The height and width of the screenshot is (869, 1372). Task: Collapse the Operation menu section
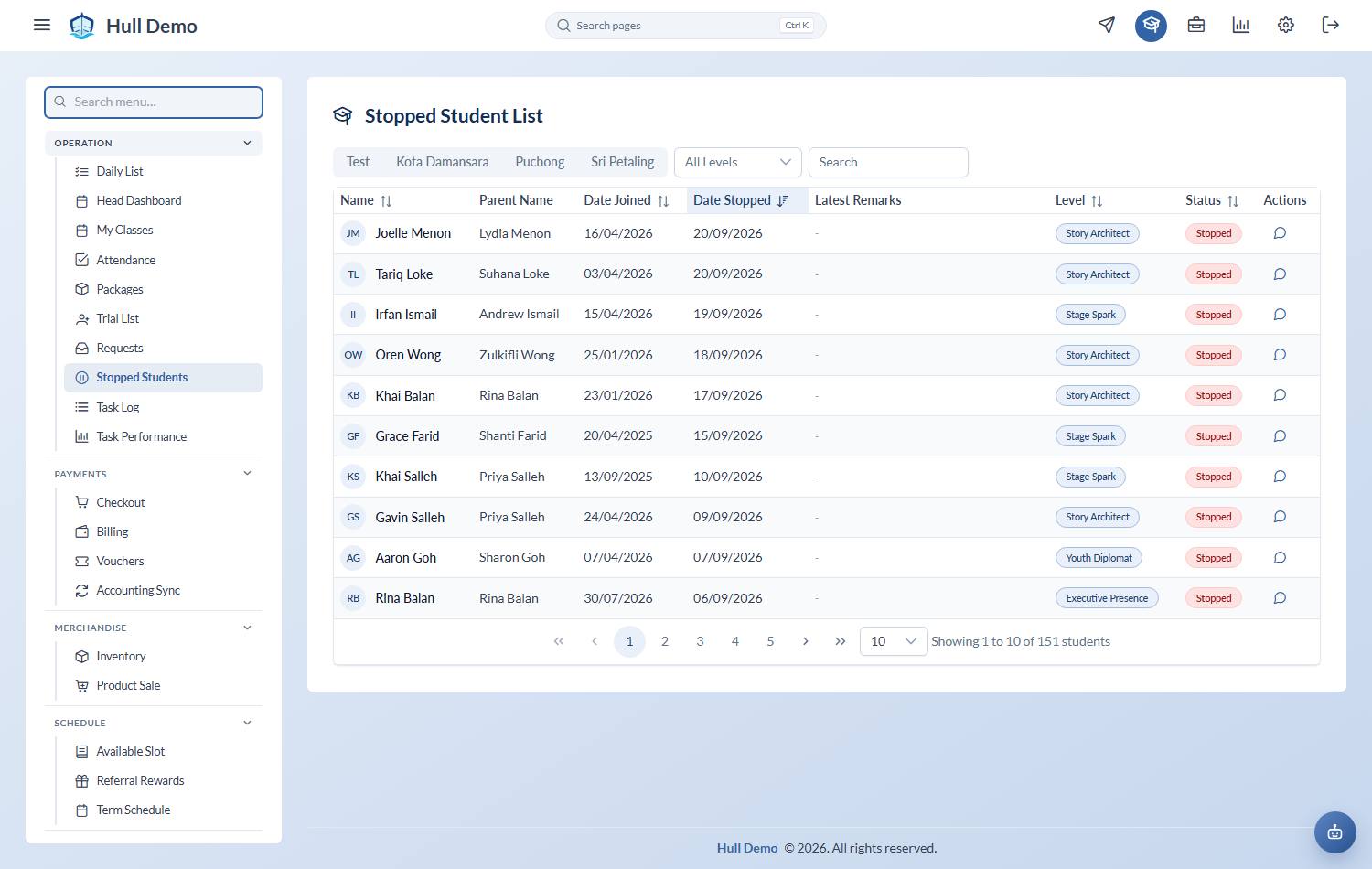(x=154, y=143)
